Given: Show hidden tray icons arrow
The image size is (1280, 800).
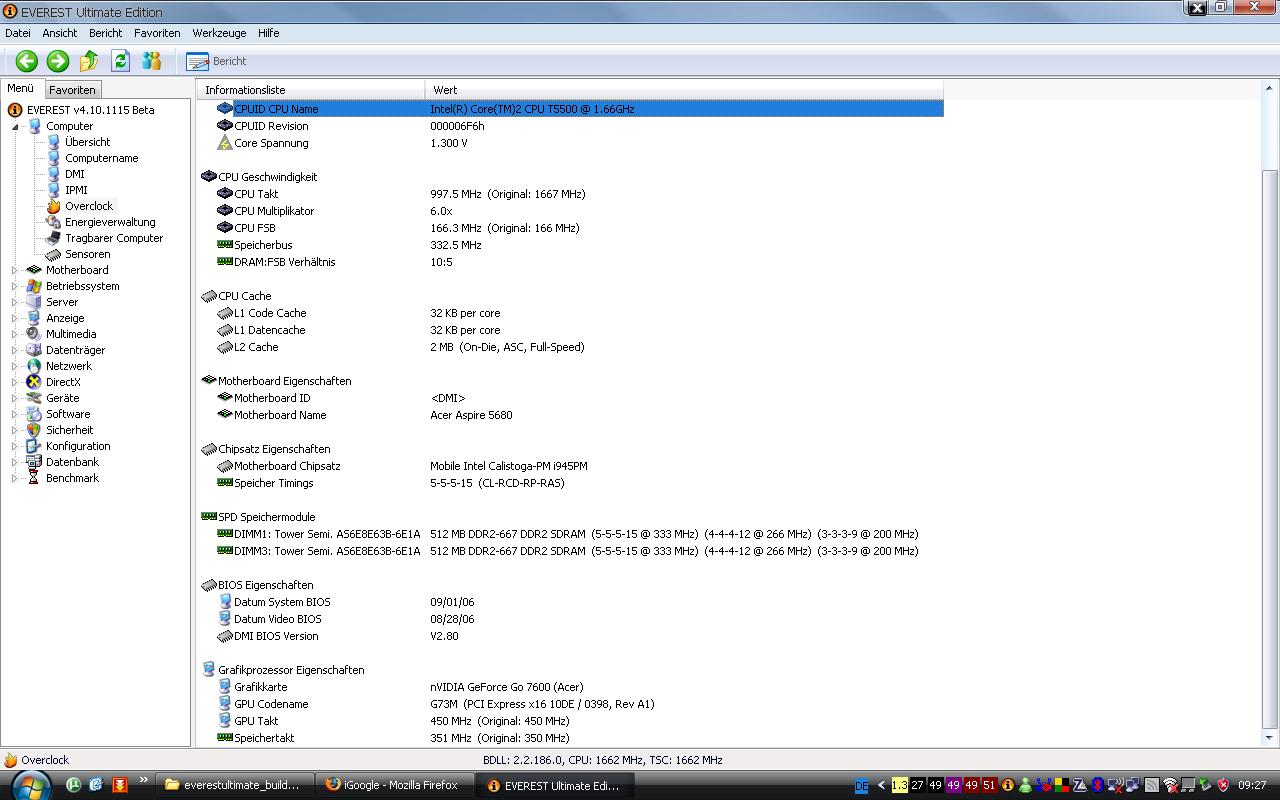Looking at the screenshot, I should coord(880,786).
